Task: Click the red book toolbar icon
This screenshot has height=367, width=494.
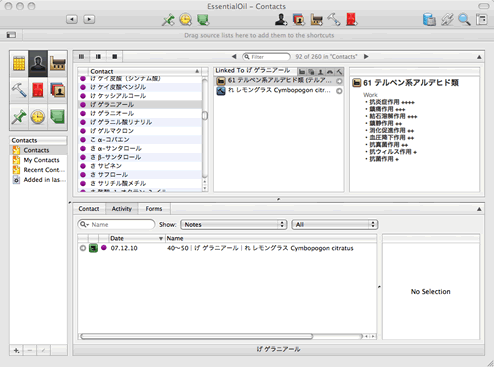Action: [x=351, y=20]
